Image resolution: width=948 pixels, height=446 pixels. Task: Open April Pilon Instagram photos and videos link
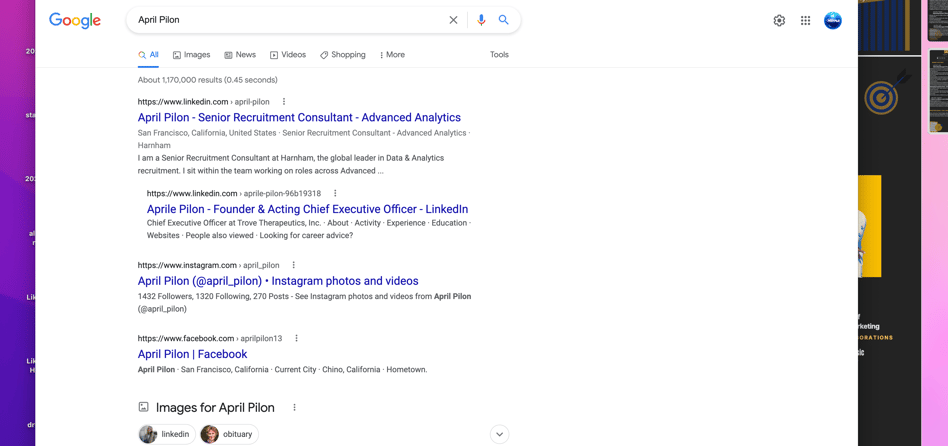pos(278,281)
